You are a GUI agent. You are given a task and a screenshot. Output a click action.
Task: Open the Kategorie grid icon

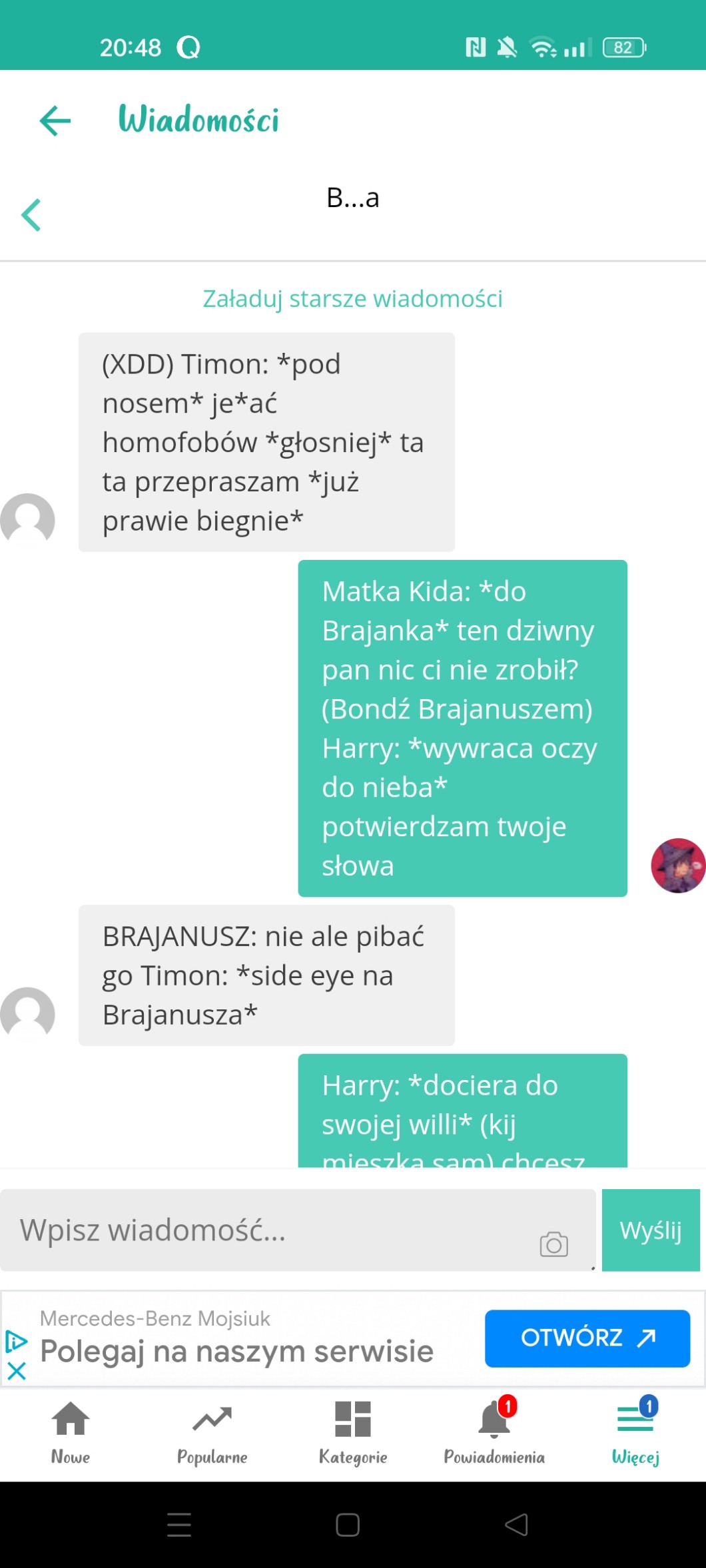point(353,1432)
